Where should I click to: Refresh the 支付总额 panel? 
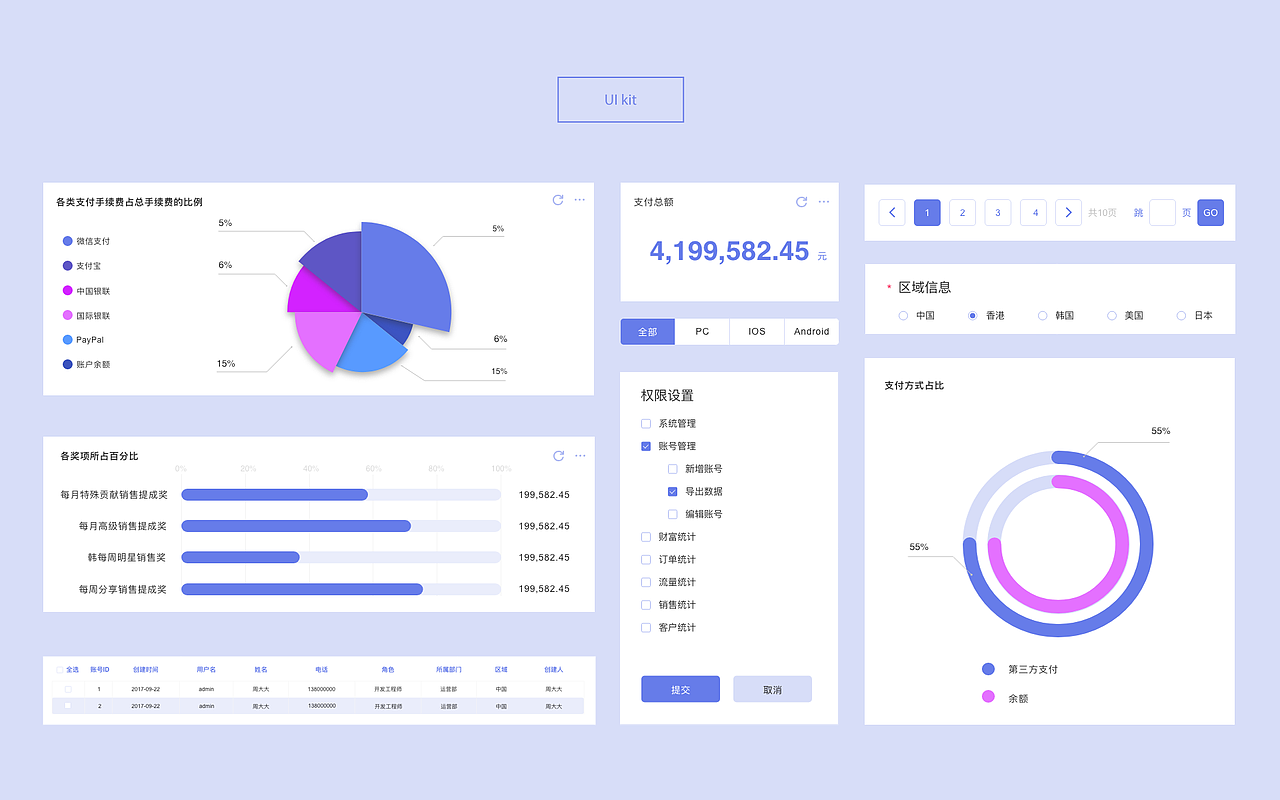(x=801, y=202)
